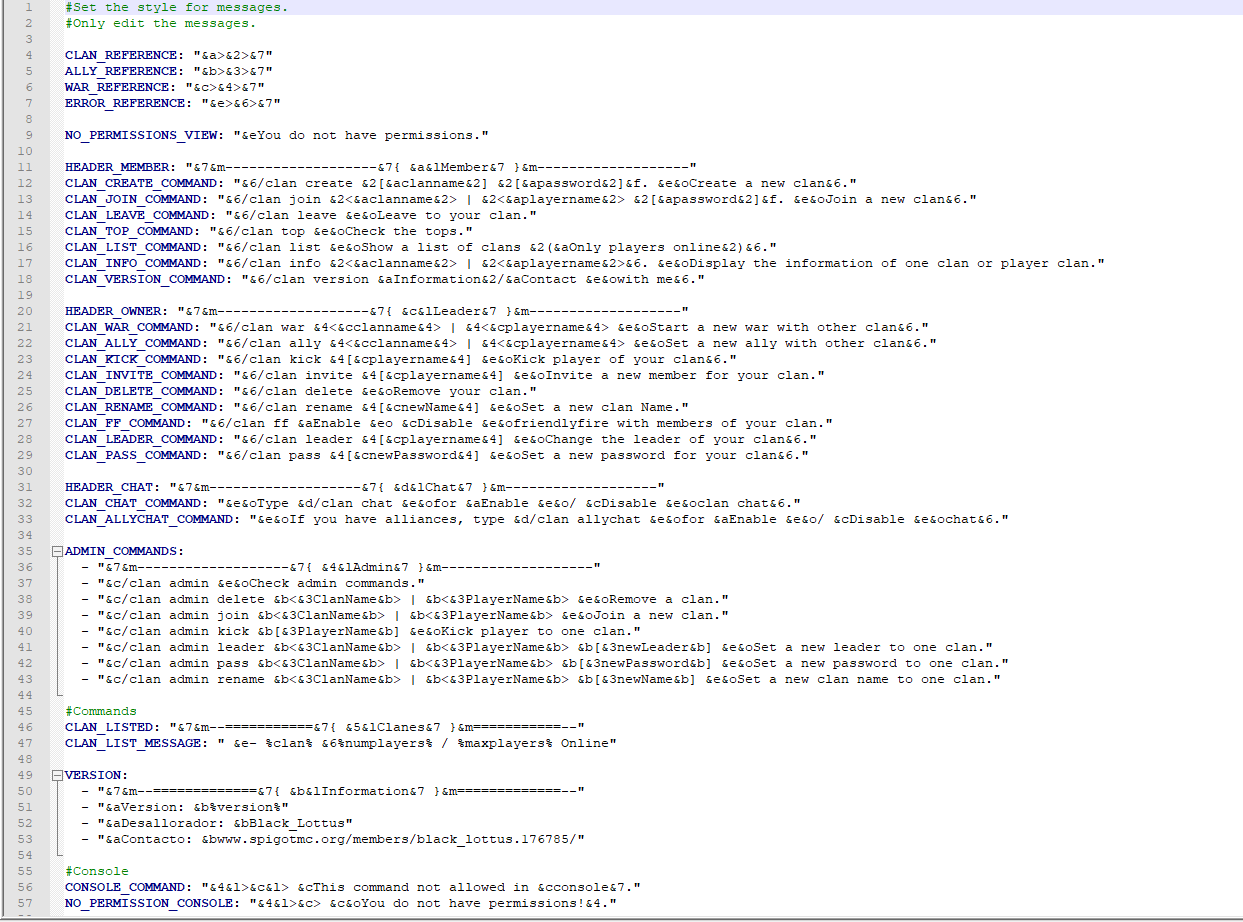Image resolution: width=1243 pixels, height=922 pixels.
Task: Click the CLAN_LIST_MESSAGE key
Action: 133,743
